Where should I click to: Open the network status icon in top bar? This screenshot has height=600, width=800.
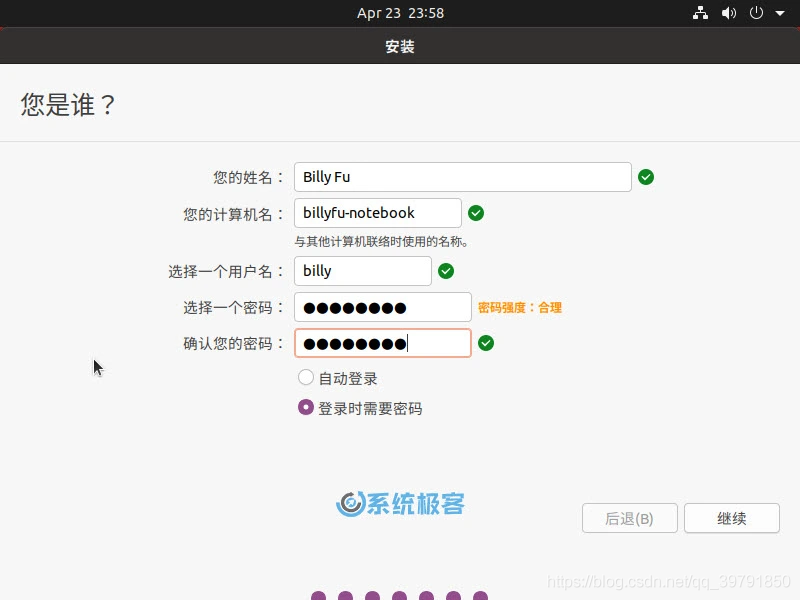point(700,13)
